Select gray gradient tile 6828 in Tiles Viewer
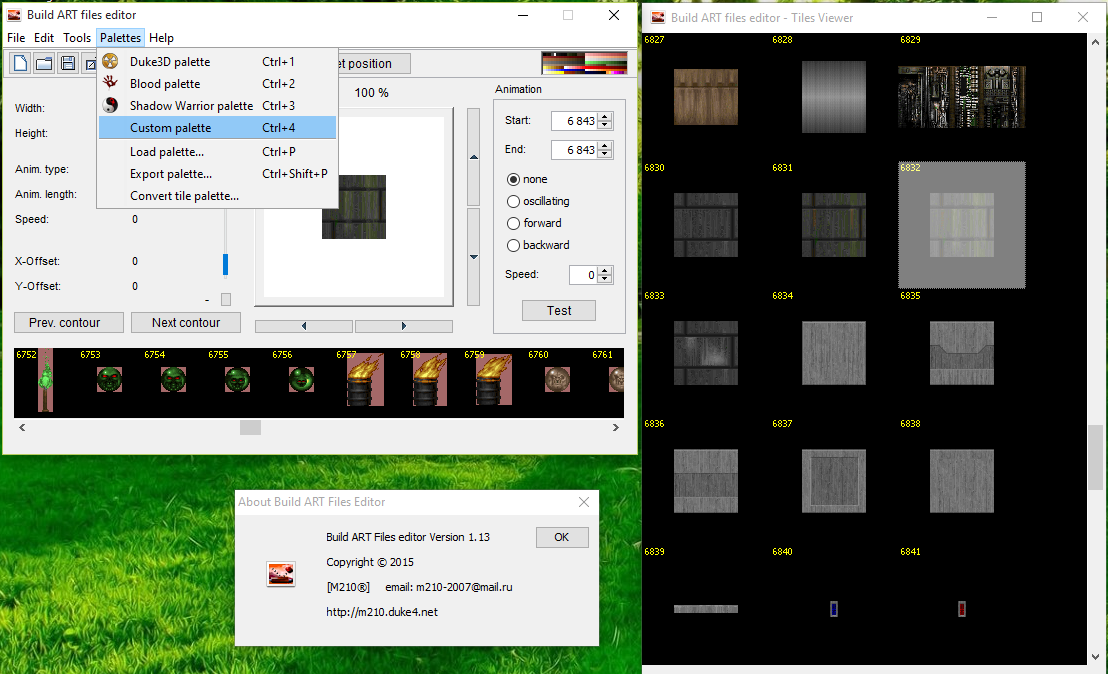This screenshot has width=1110, height=674. [834, 97]
